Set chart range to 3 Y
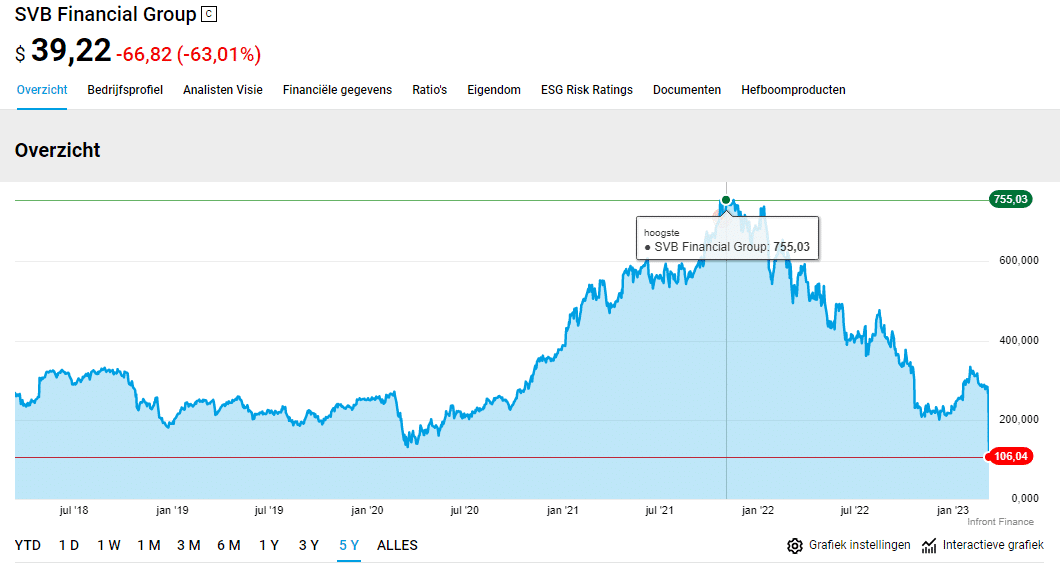Viewport: 1060px width, 566px height. click(x=309, y=545)
